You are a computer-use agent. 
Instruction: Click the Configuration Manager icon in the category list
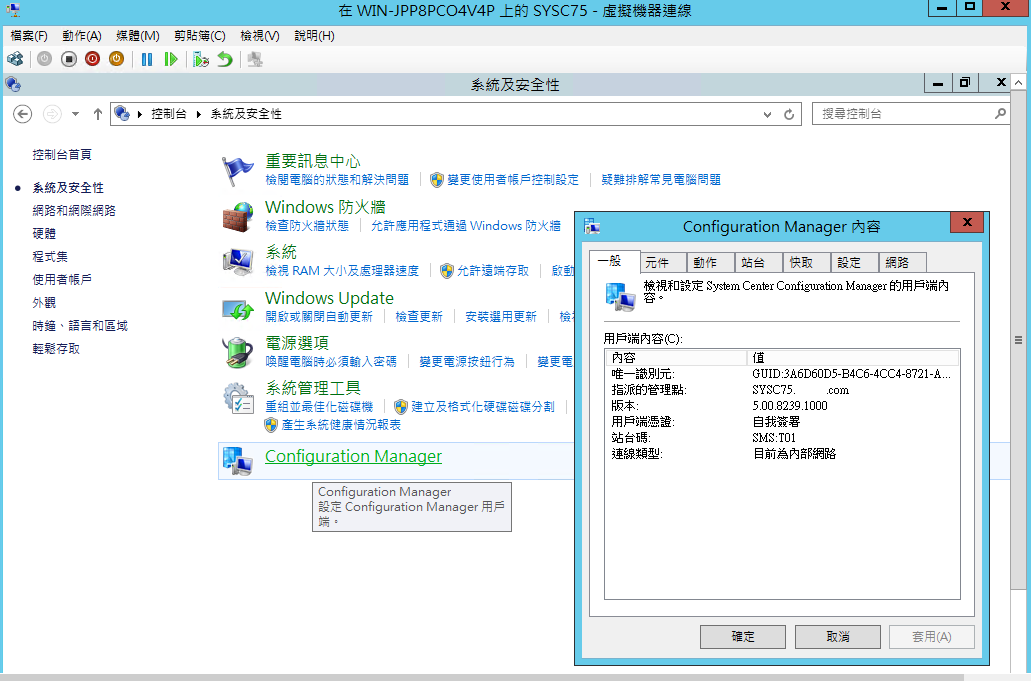237,460
